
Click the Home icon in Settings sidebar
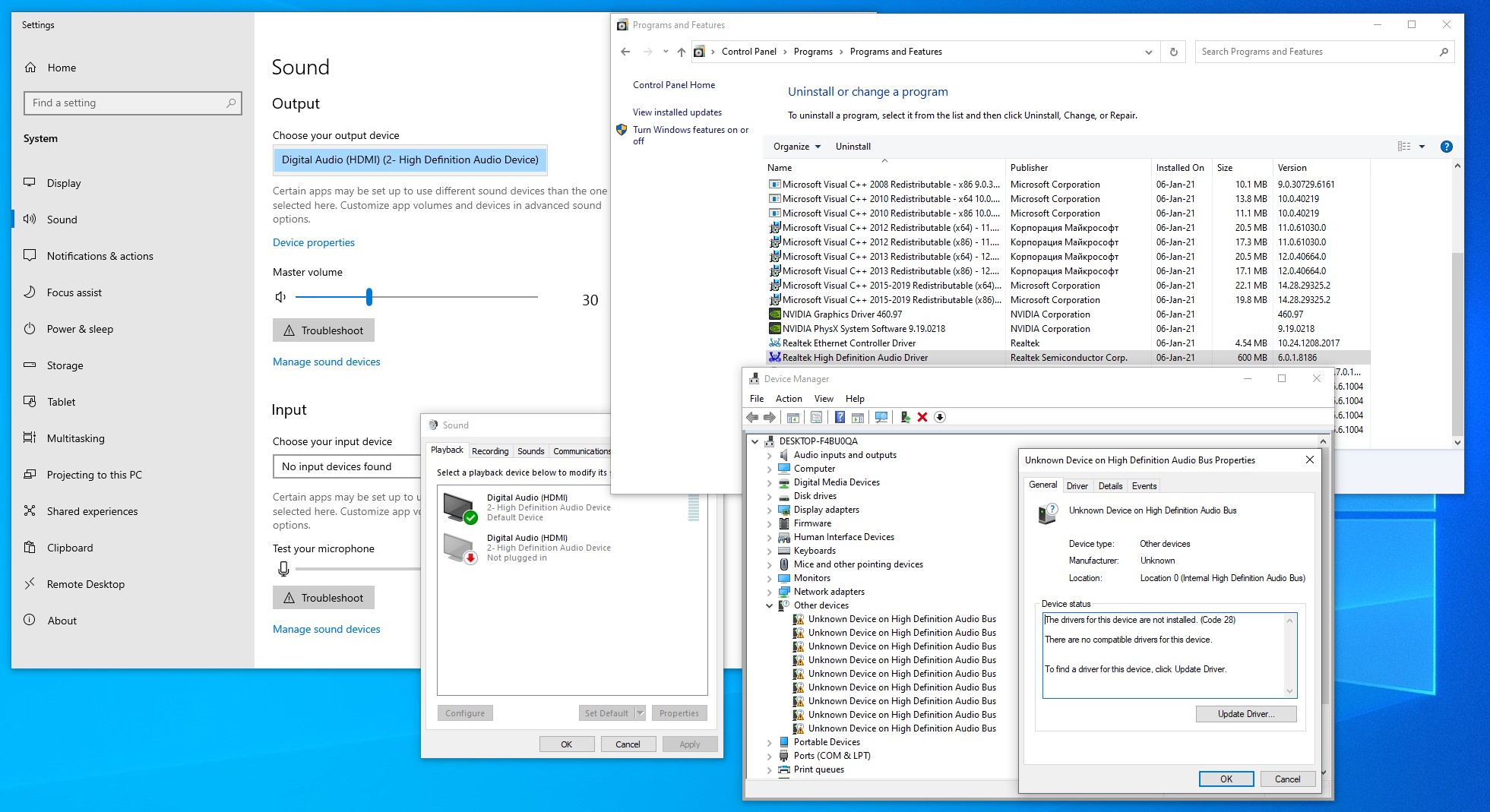[x=30, y=68]
